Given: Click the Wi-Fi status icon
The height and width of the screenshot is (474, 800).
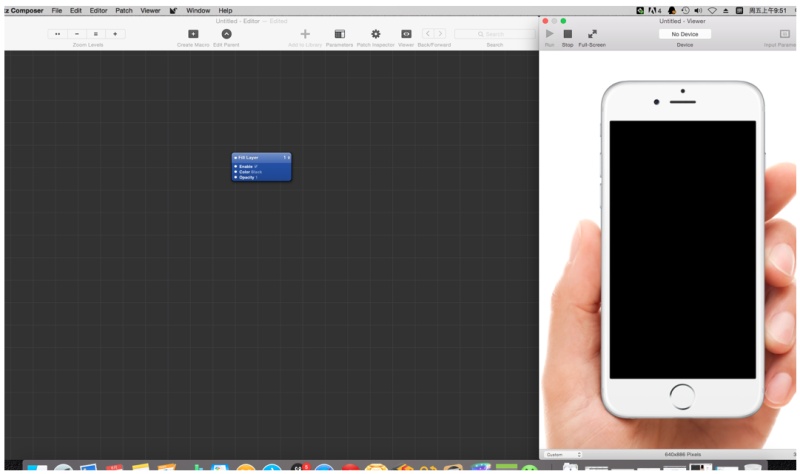Looking at the screenshot, I should (712, 10).
